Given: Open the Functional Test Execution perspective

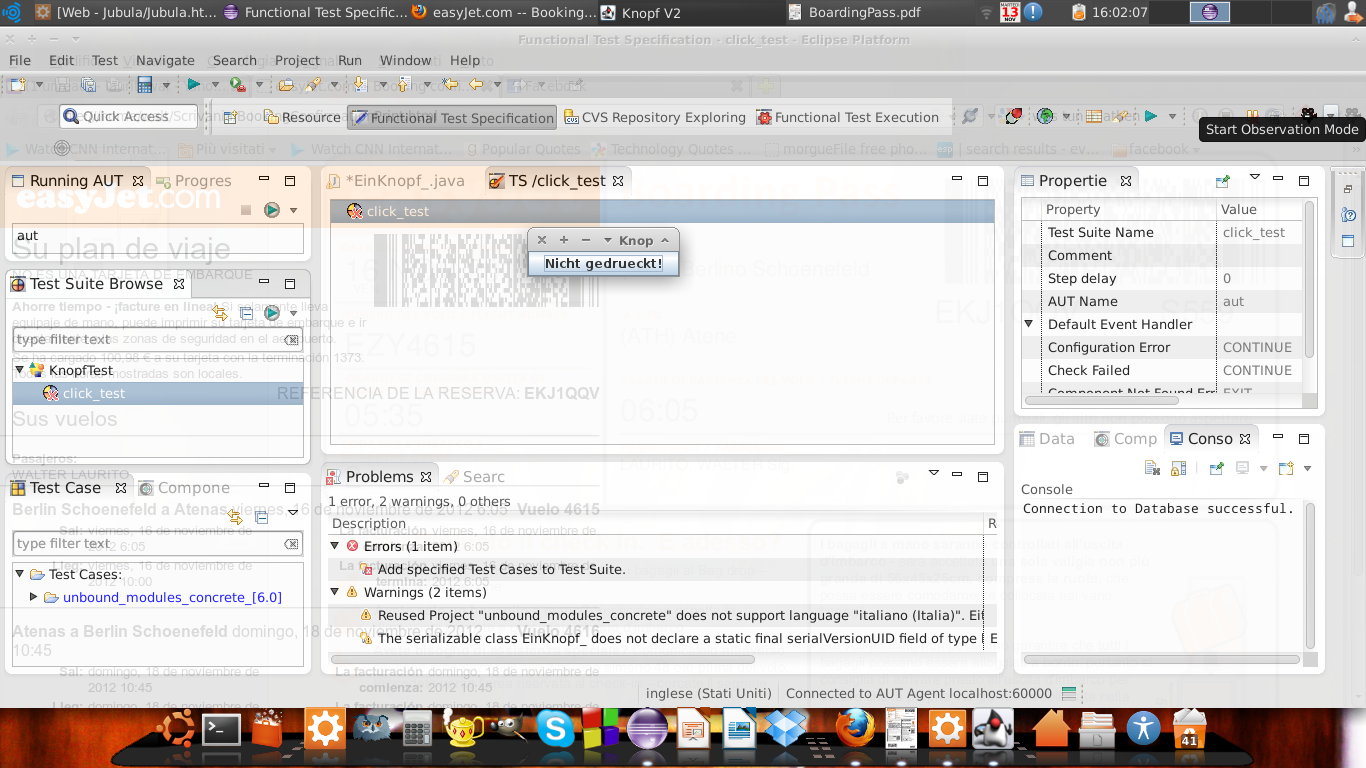Looking at the screenshot, I should pos(848,117).
